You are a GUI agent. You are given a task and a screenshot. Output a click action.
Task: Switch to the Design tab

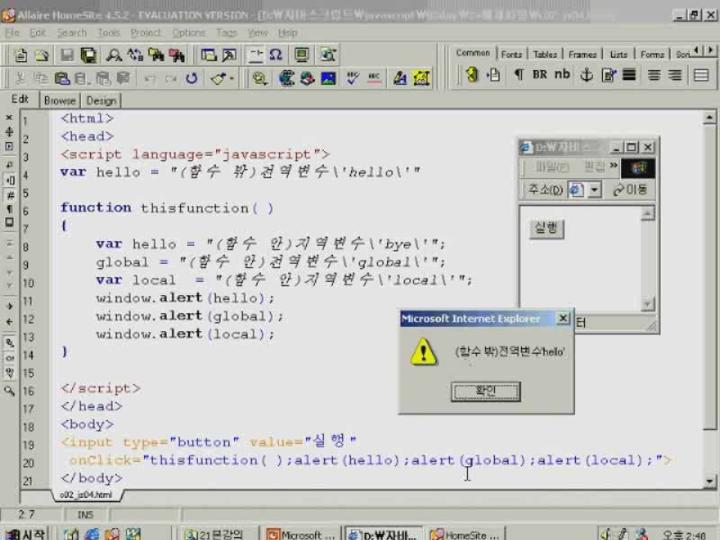[101, 101]
